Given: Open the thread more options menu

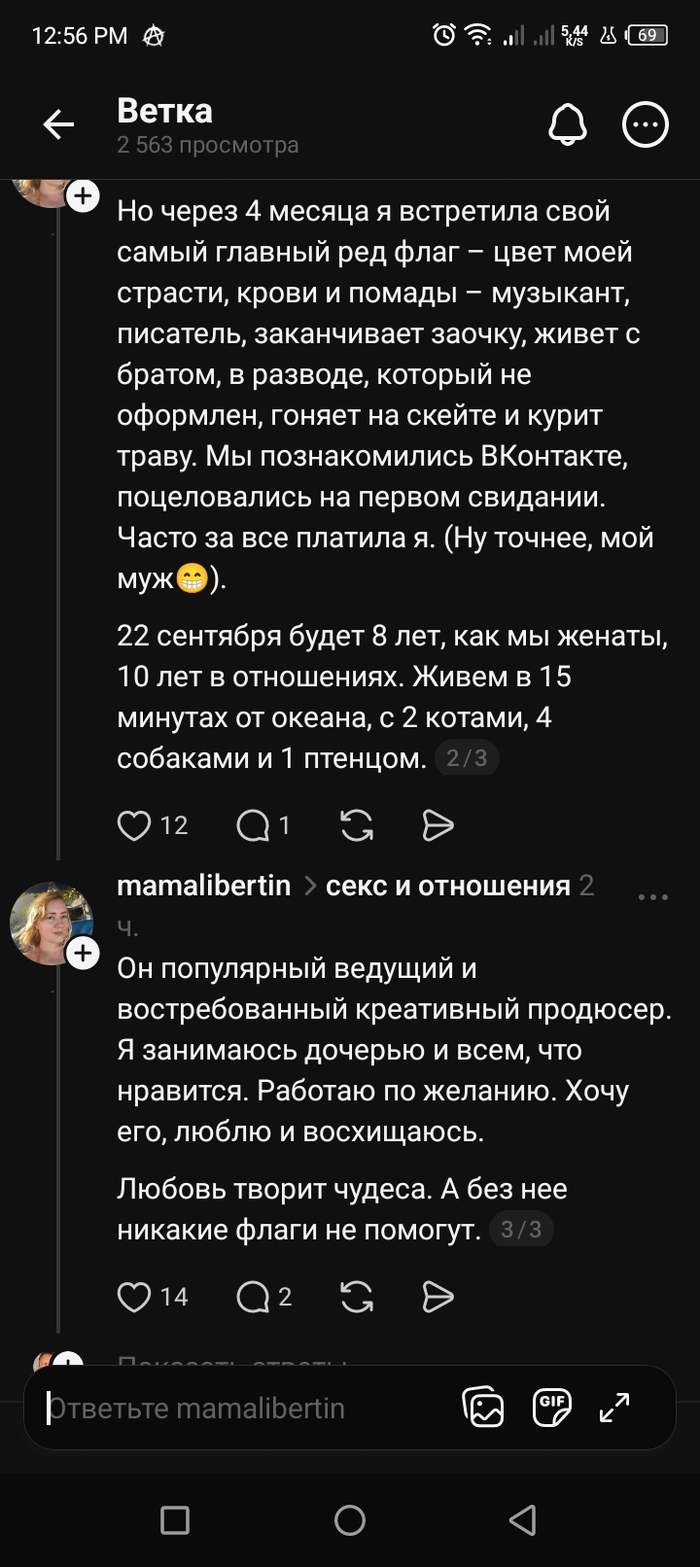Looking at the screenshot, I should tap(645, 125).
